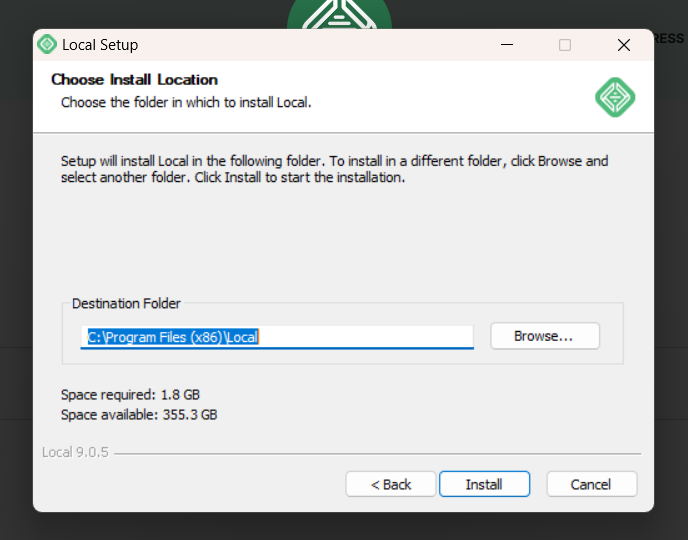Viewport: 688px width, 540px height.
Task: Click 'Choose the folder in which to install Local.'
Action: point(186,103)
